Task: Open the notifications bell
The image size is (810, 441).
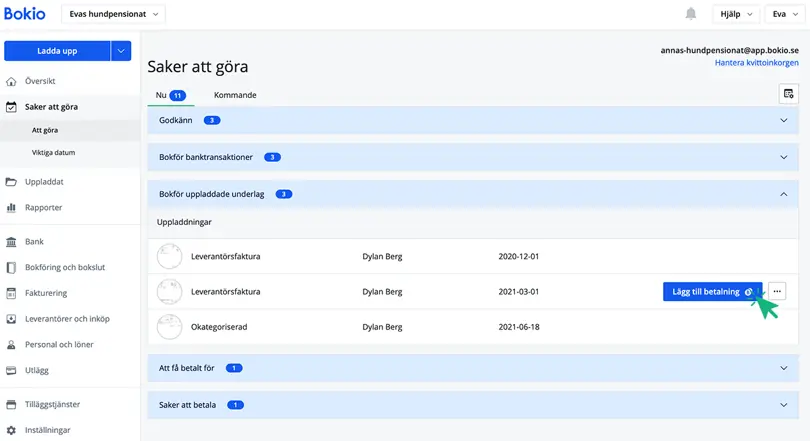Action: (x=691, y=14)
